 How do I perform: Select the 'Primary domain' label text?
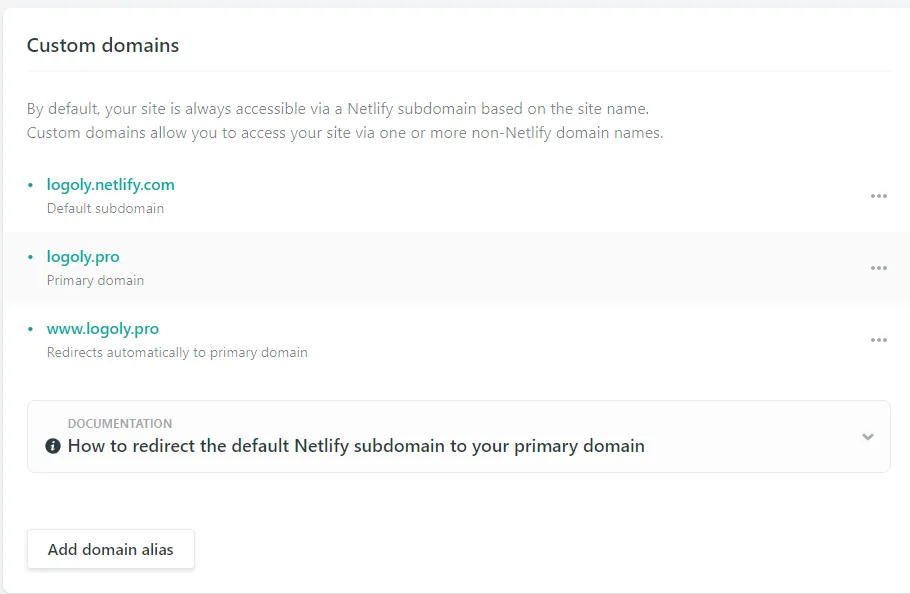coord(95,281)
